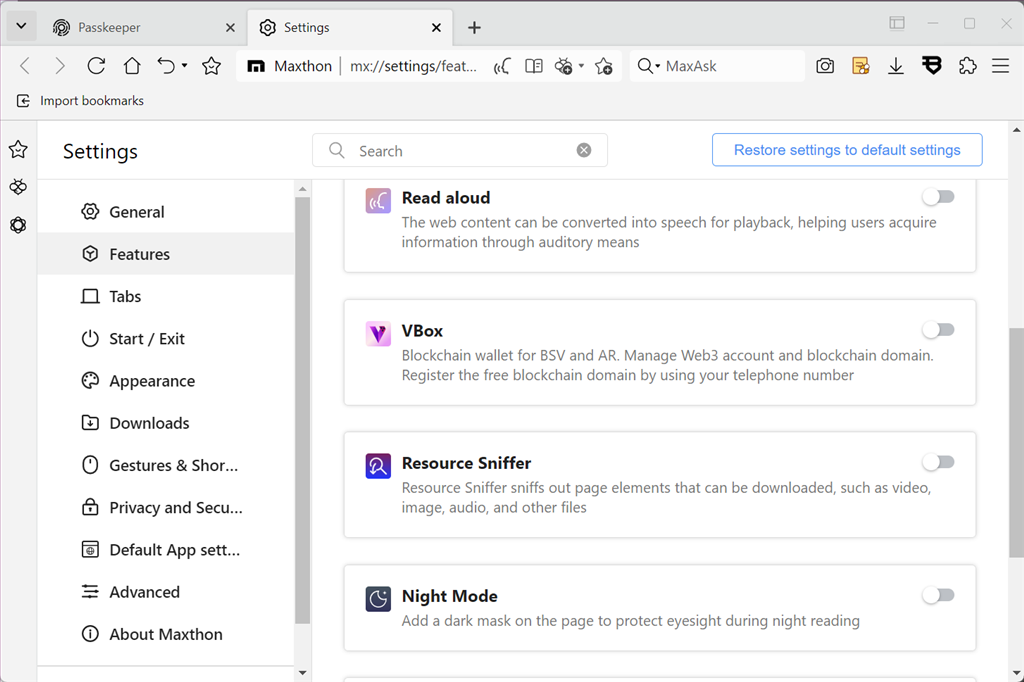Click the address-bar extension icon beside Reader mode
1024x682 pixels.
pyautogui.click(x=563, y=66)
